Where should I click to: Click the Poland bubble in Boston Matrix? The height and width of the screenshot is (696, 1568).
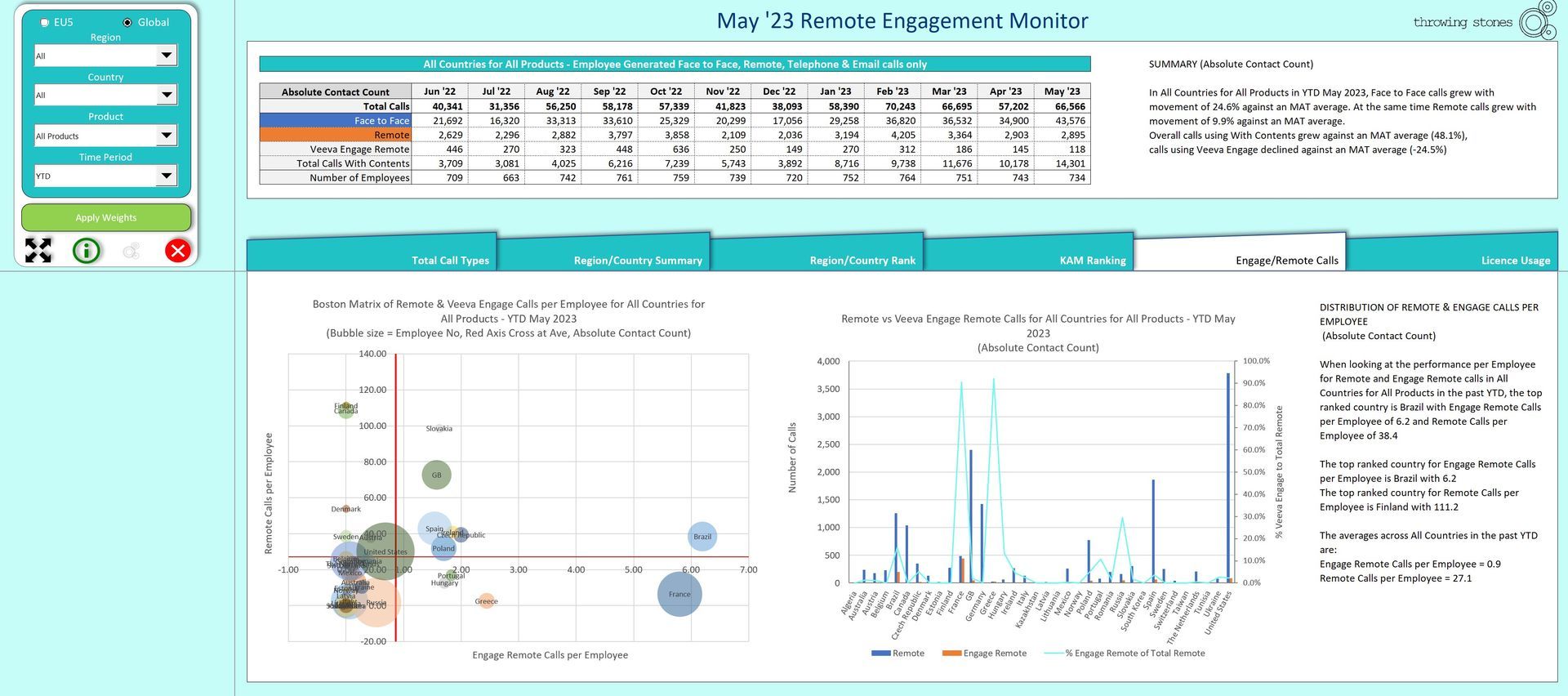(x=443, y=548)
